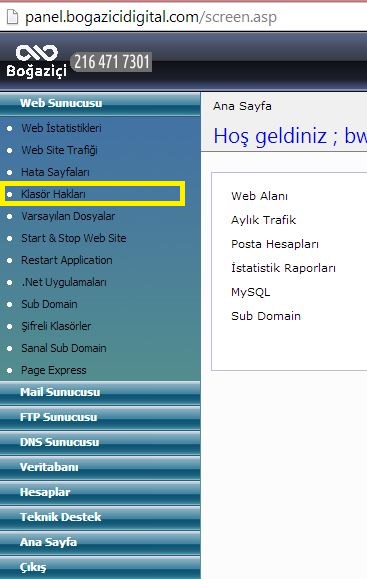Select Page Express in sidebar
Image resolution: width=367 pixels, height=579 pixels.
click(x=54, y=370)
